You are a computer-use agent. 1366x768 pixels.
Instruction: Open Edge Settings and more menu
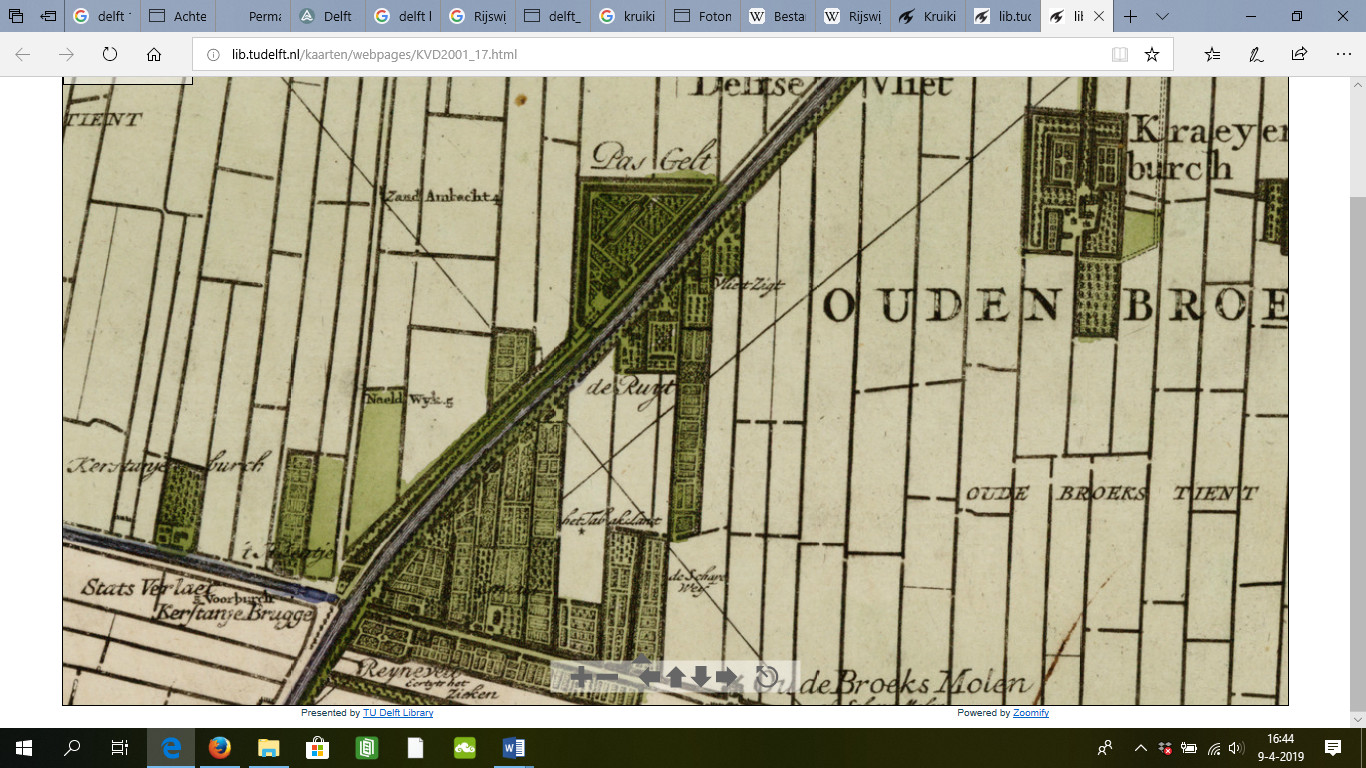[1342, 54]
